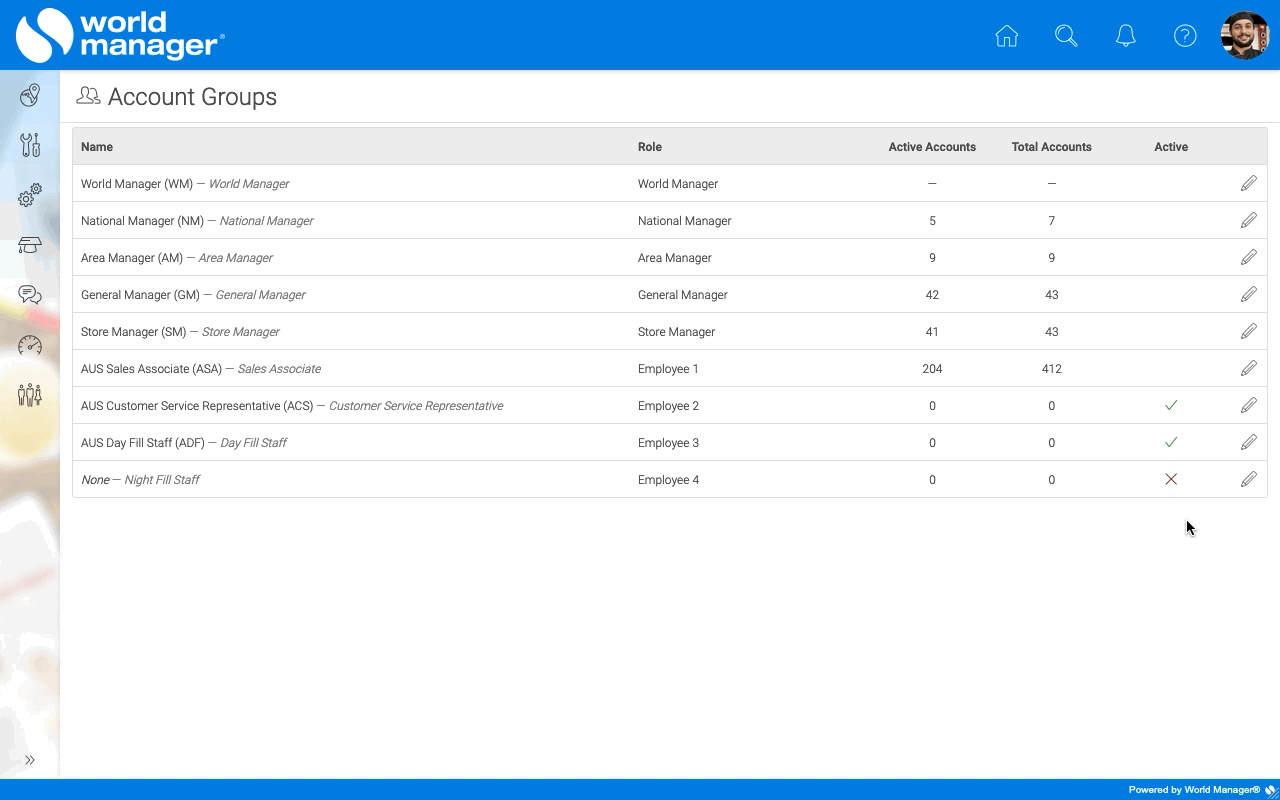Open the settings gears sidebar icon
Image resolution: width=1280 pixels, height=800 pixels.
(x=30, y=195)
